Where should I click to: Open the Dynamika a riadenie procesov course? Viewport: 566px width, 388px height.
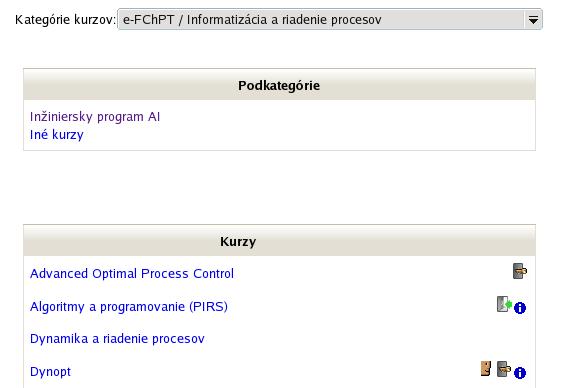117,339
